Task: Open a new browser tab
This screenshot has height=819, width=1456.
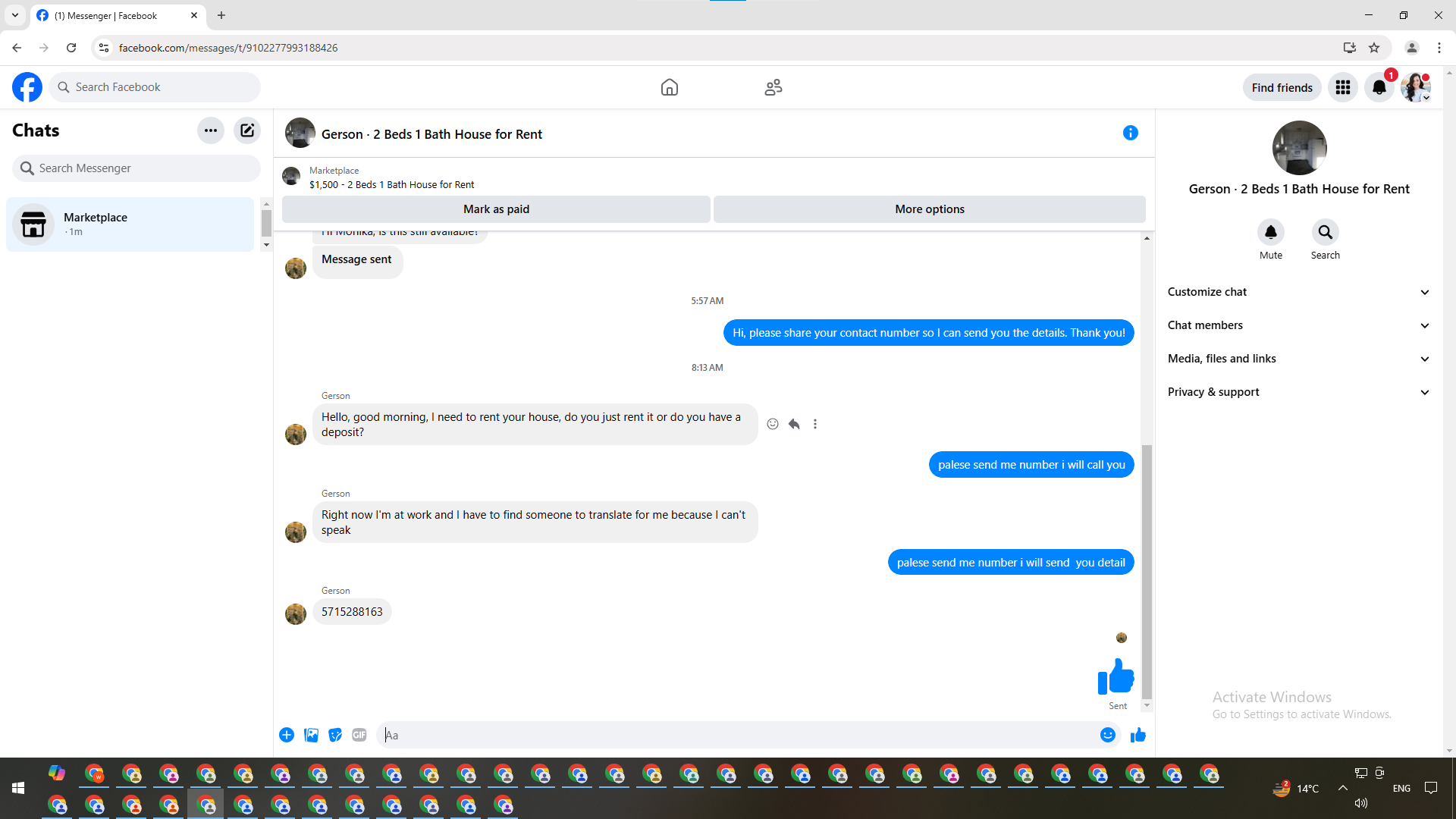Action: coord(221,15)
